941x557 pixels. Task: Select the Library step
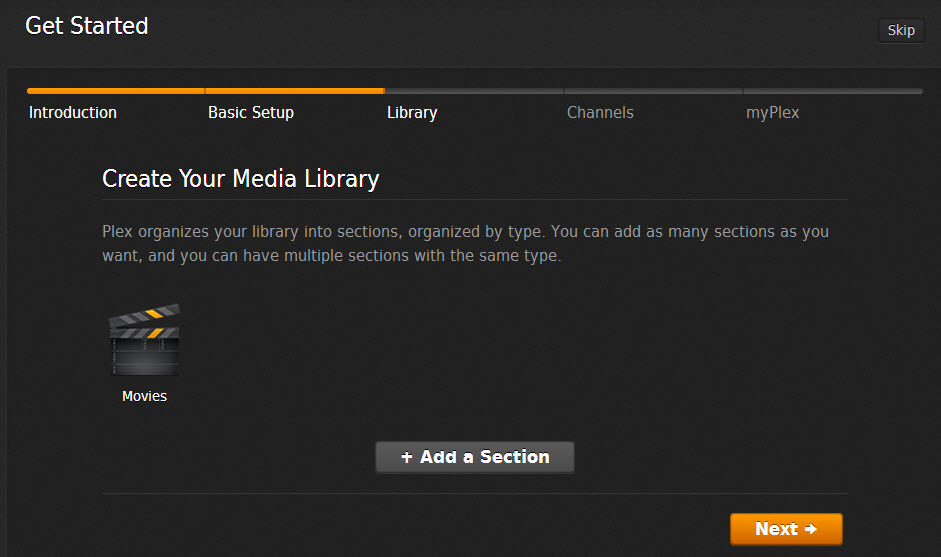[x=412, y=112]
